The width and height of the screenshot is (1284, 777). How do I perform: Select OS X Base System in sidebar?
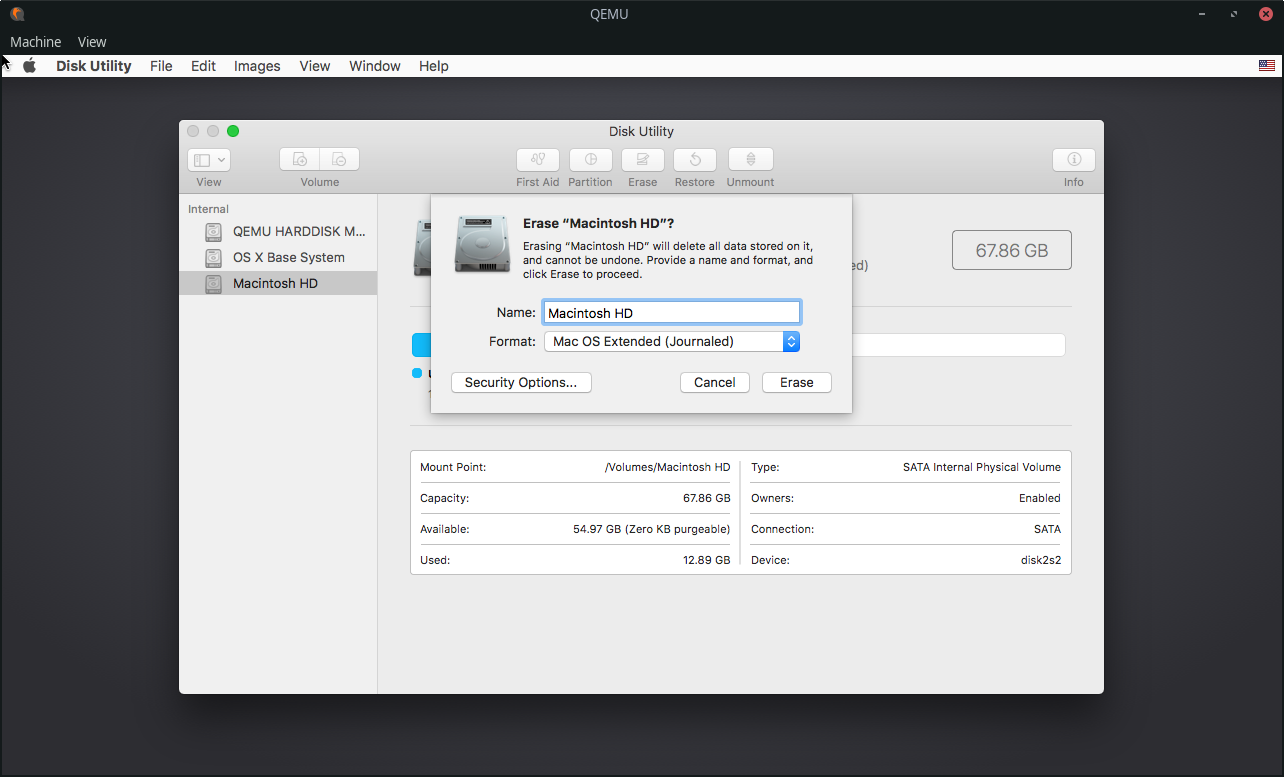coord(278,257)
